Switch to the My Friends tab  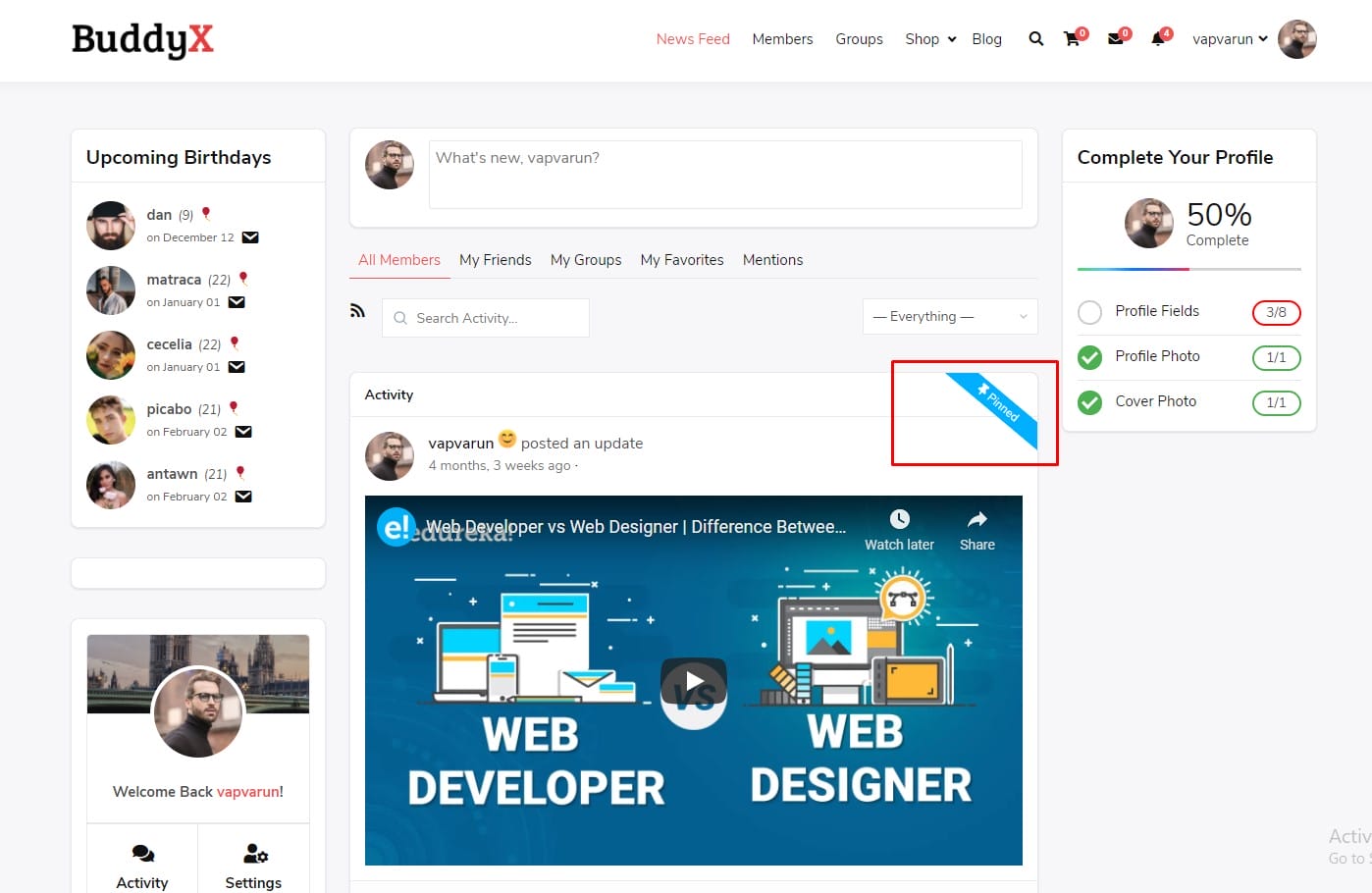point(495,260)
